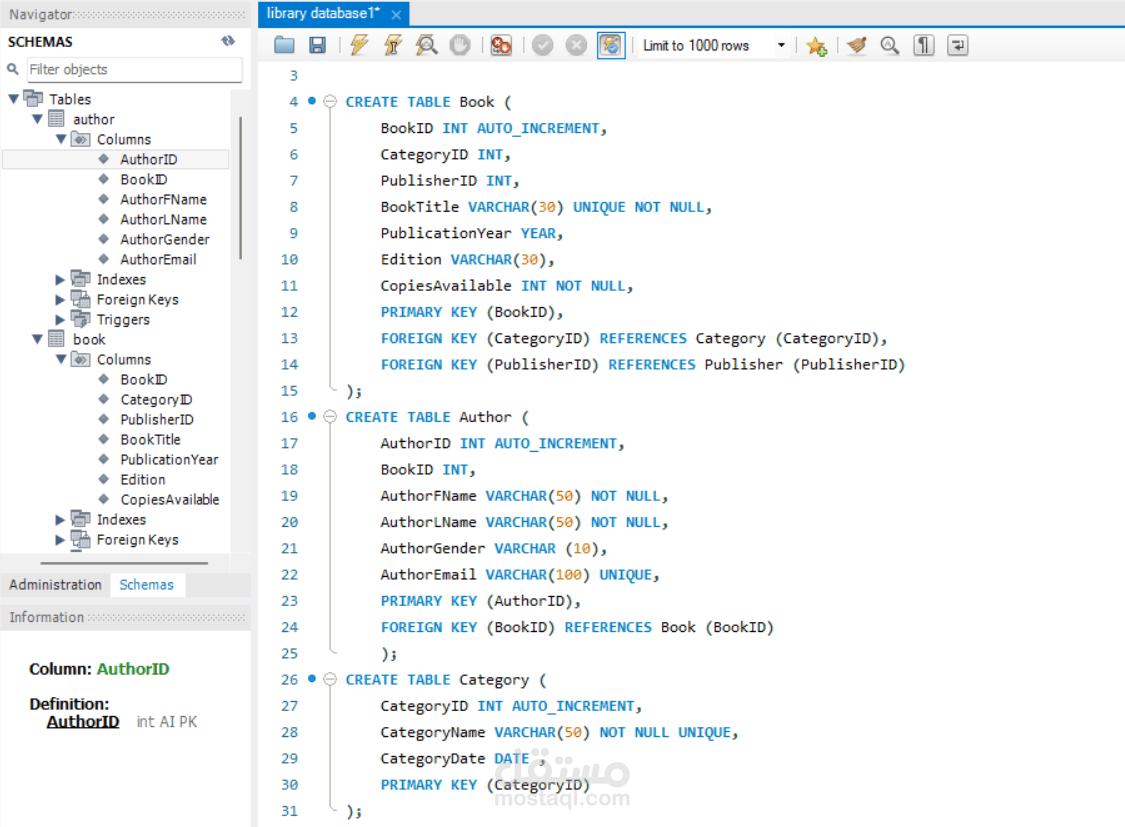Image resolution: width=1125 pixels, height=827 pixels.
Task: Select the Edition column under book
Action: (x=143, y=480)
